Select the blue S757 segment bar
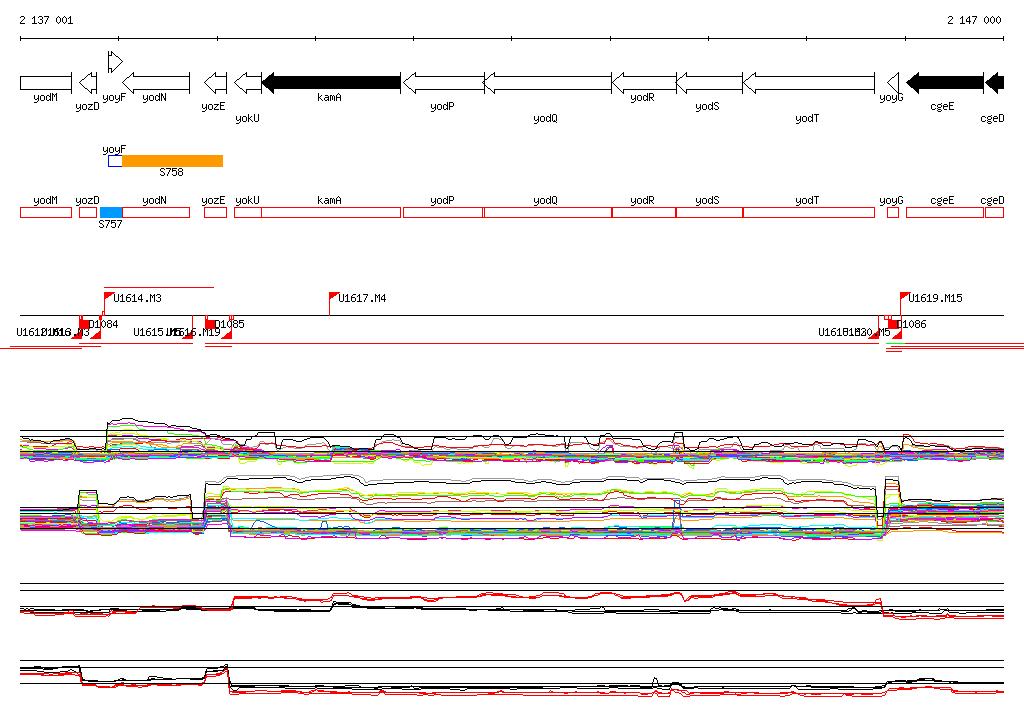The height and width of the screenshot is (714, 1024). (x=110, y=212)
